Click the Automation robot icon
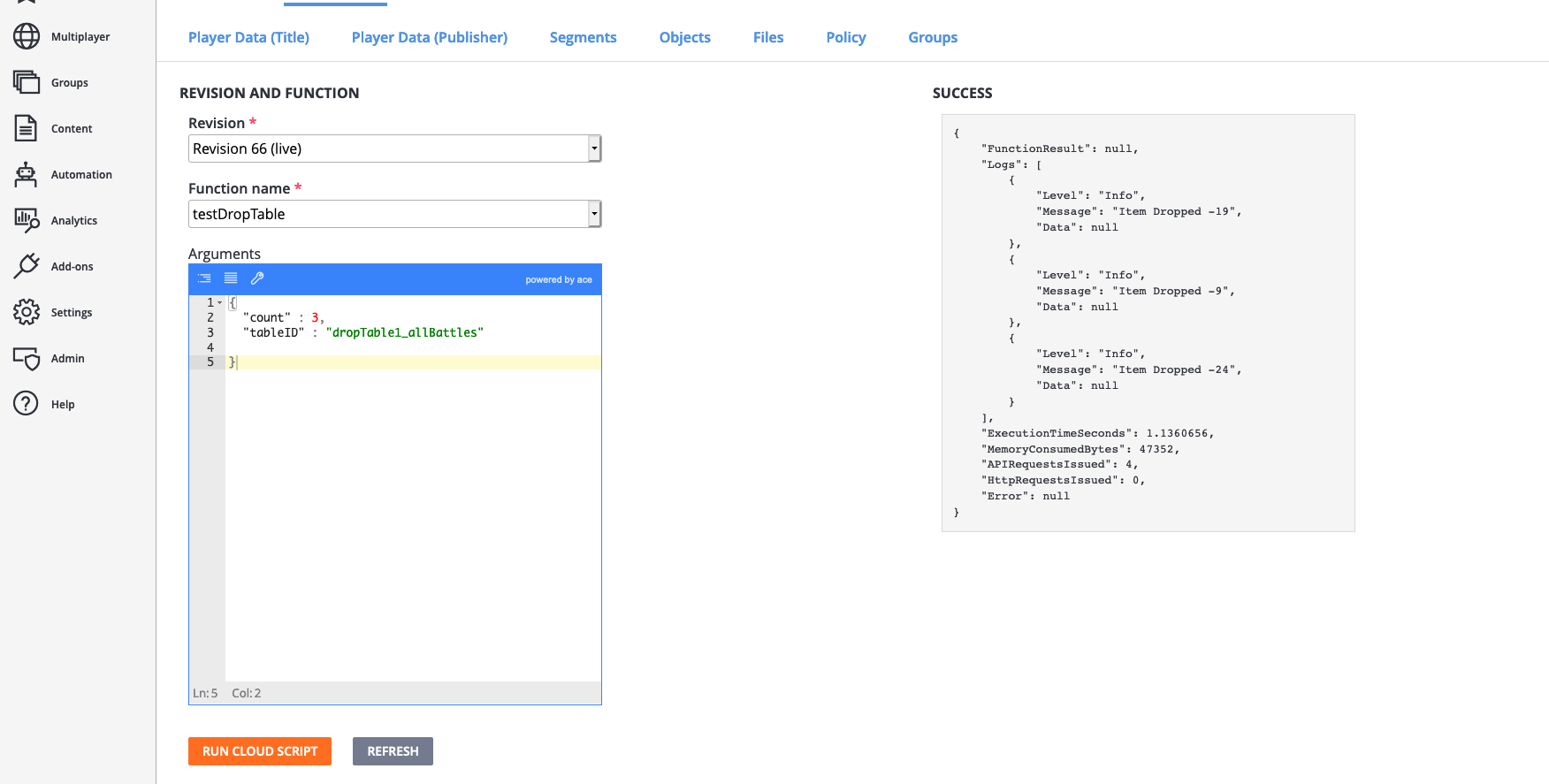Image resolution: width=1549 pixels, height=784 pixels. tap(27, 174)
